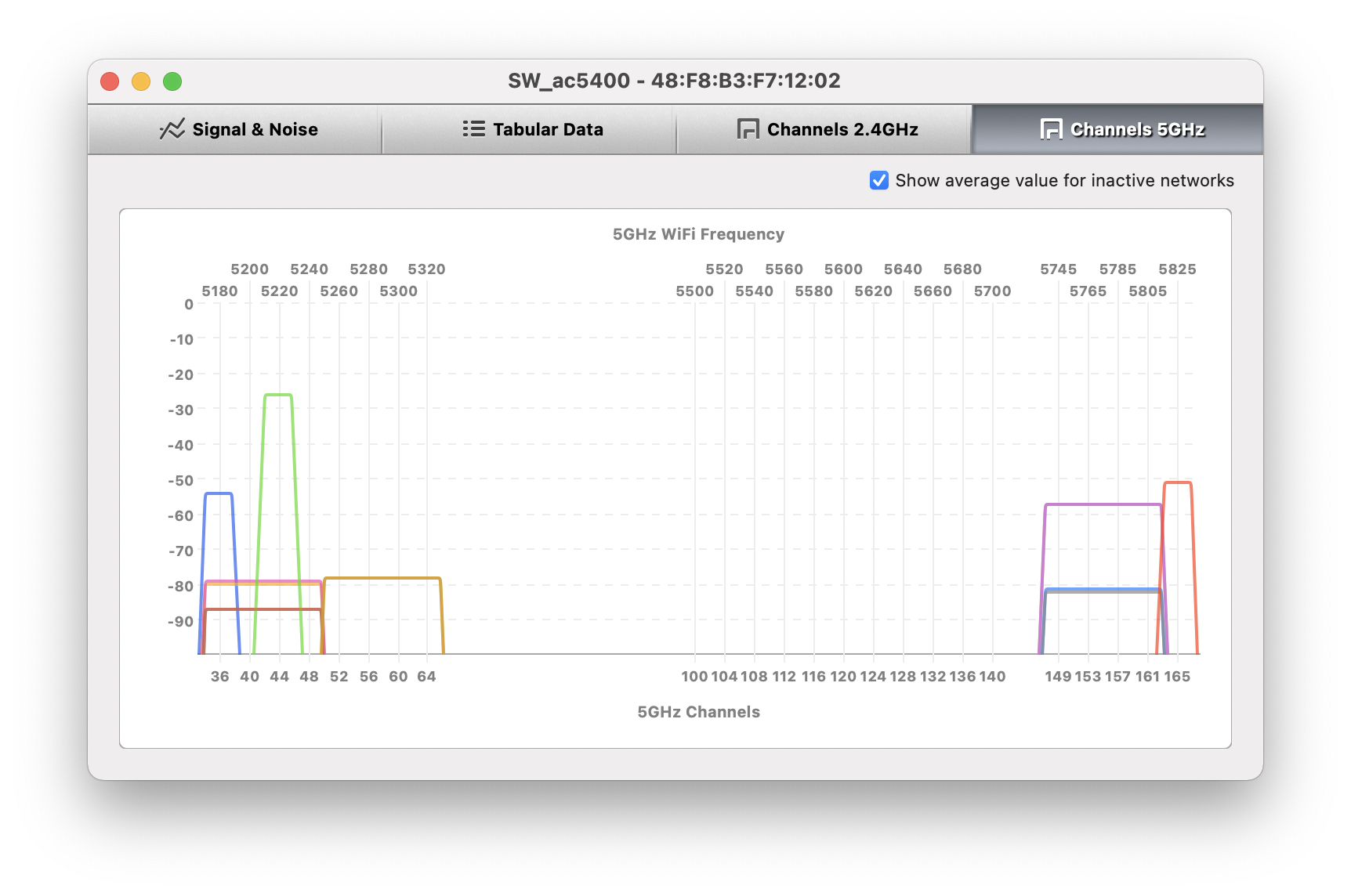
Task: Uncheck the show average value checkbox
Action: [x=878, y=181]
